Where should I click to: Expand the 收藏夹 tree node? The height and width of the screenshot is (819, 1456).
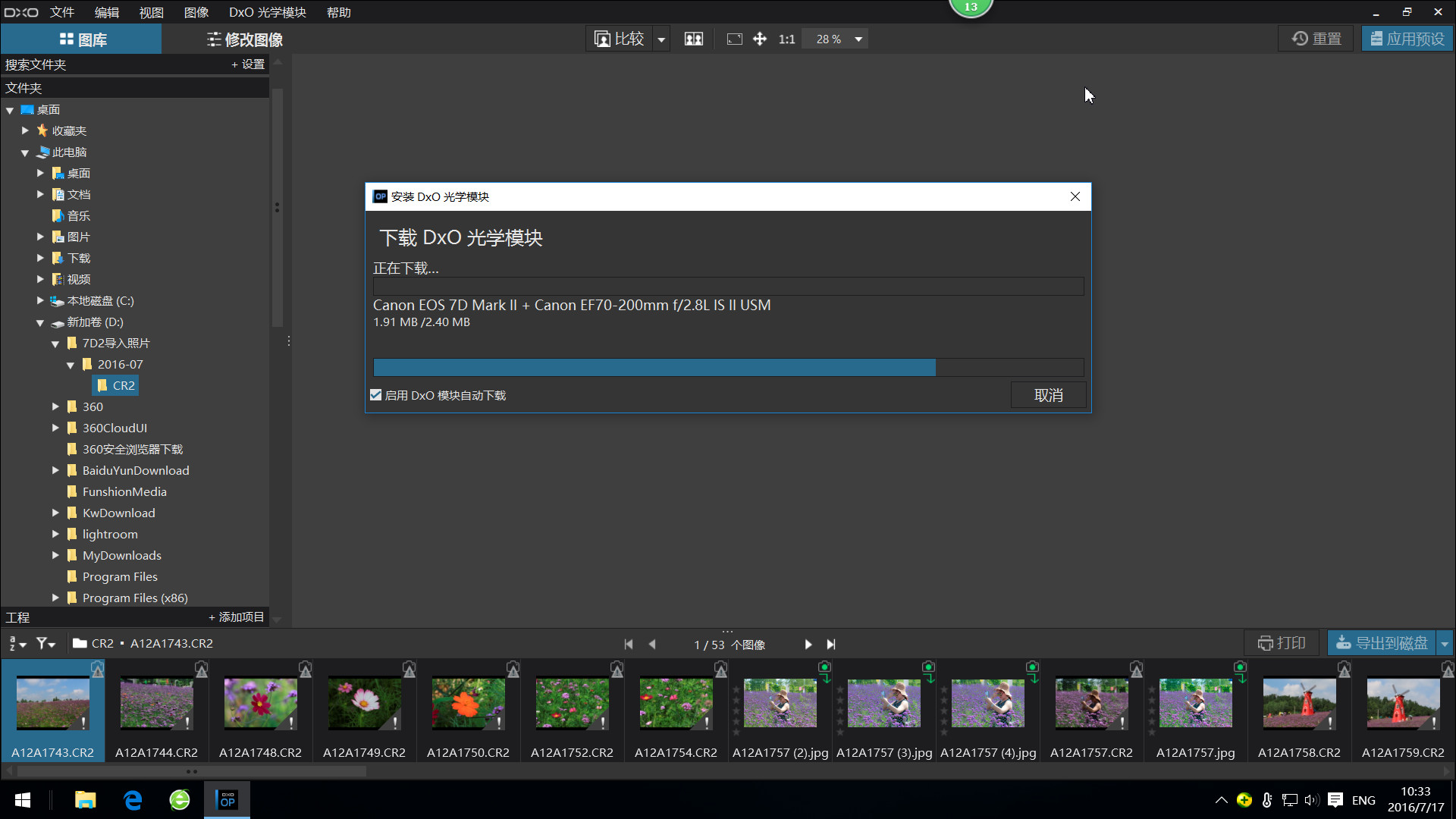pos(25,130)
